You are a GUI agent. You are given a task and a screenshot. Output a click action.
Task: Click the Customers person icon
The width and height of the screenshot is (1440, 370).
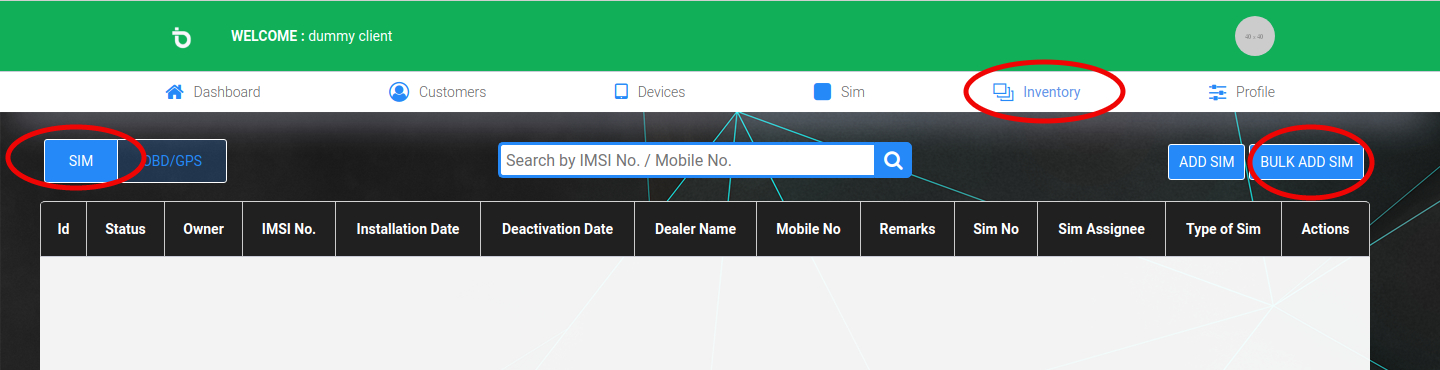coord(399,92)
